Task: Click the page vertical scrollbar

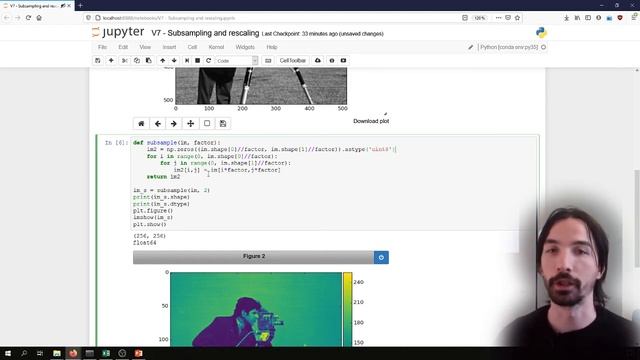Action: 637,218
